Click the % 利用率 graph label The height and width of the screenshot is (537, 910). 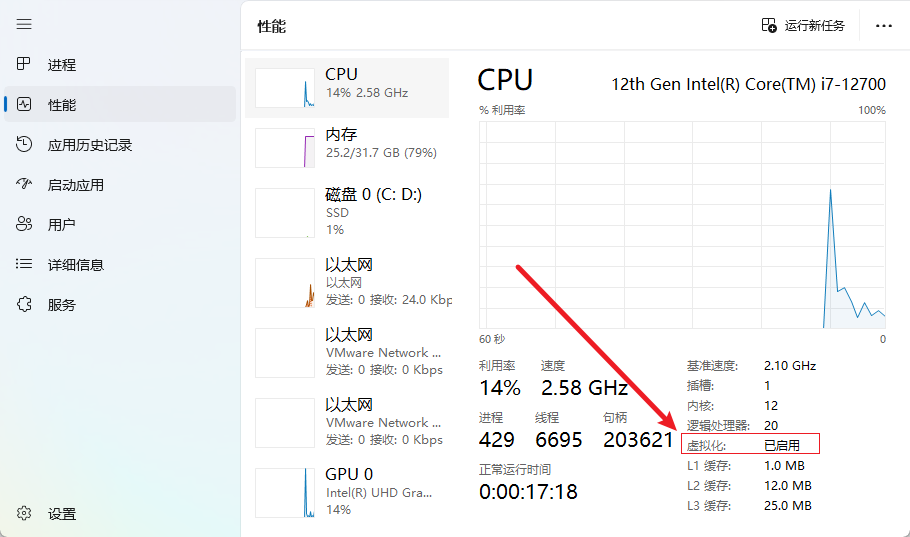coord(502,110)
